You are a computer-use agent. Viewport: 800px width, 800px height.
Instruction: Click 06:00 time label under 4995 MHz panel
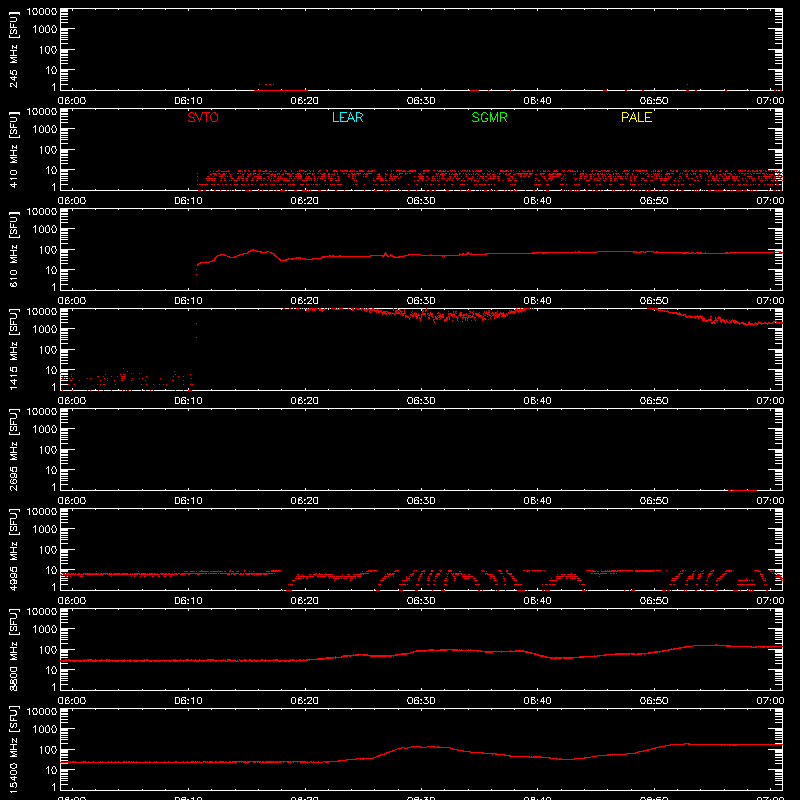[x=72, y=601]
